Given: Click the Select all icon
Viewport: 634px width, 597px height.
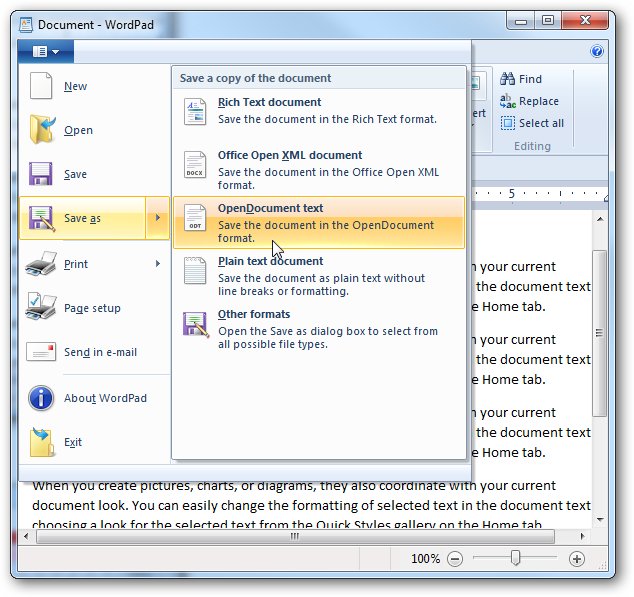Looking at the screenshot, I should 508,123.
